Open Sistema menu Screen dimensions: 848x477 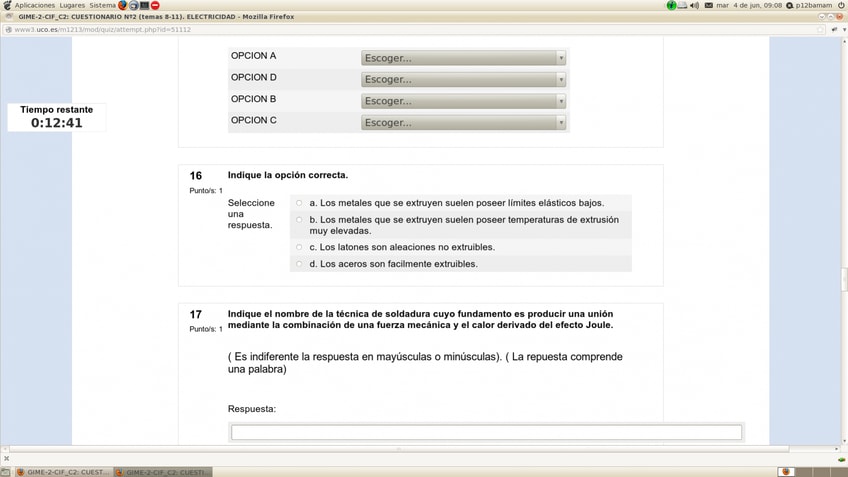pyautogui.click(x=102, y=5)
